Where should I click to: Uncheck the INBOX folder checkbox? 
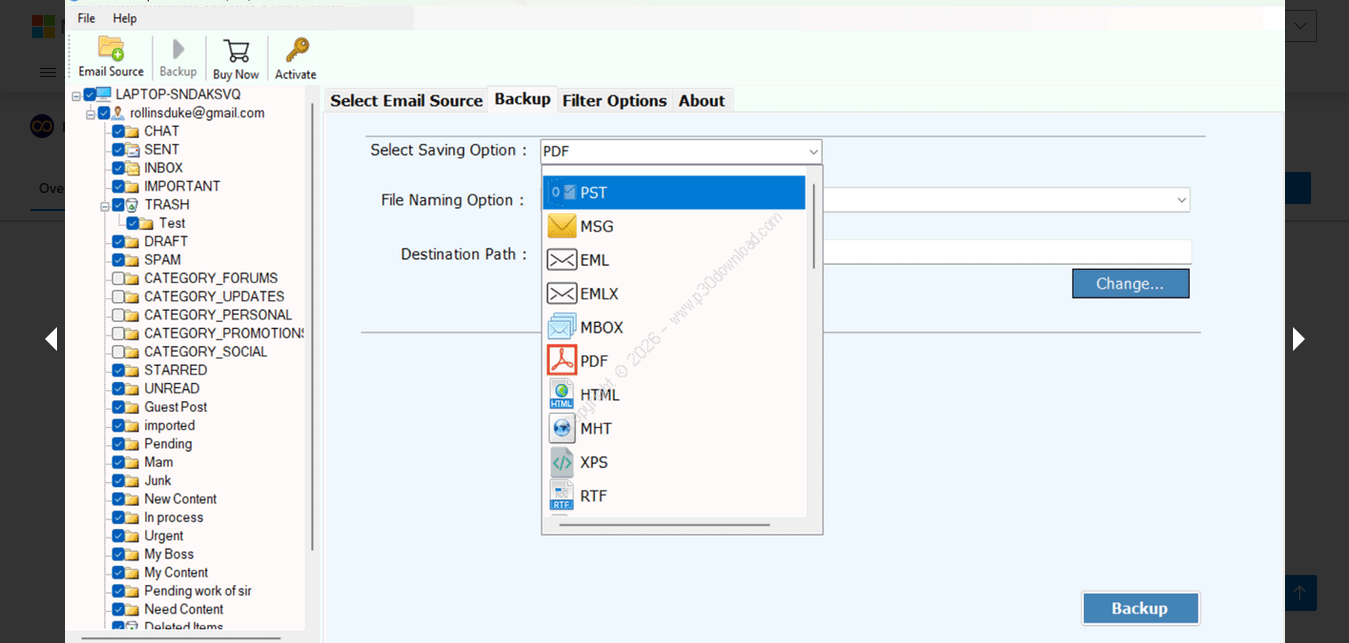pos(118,168)
